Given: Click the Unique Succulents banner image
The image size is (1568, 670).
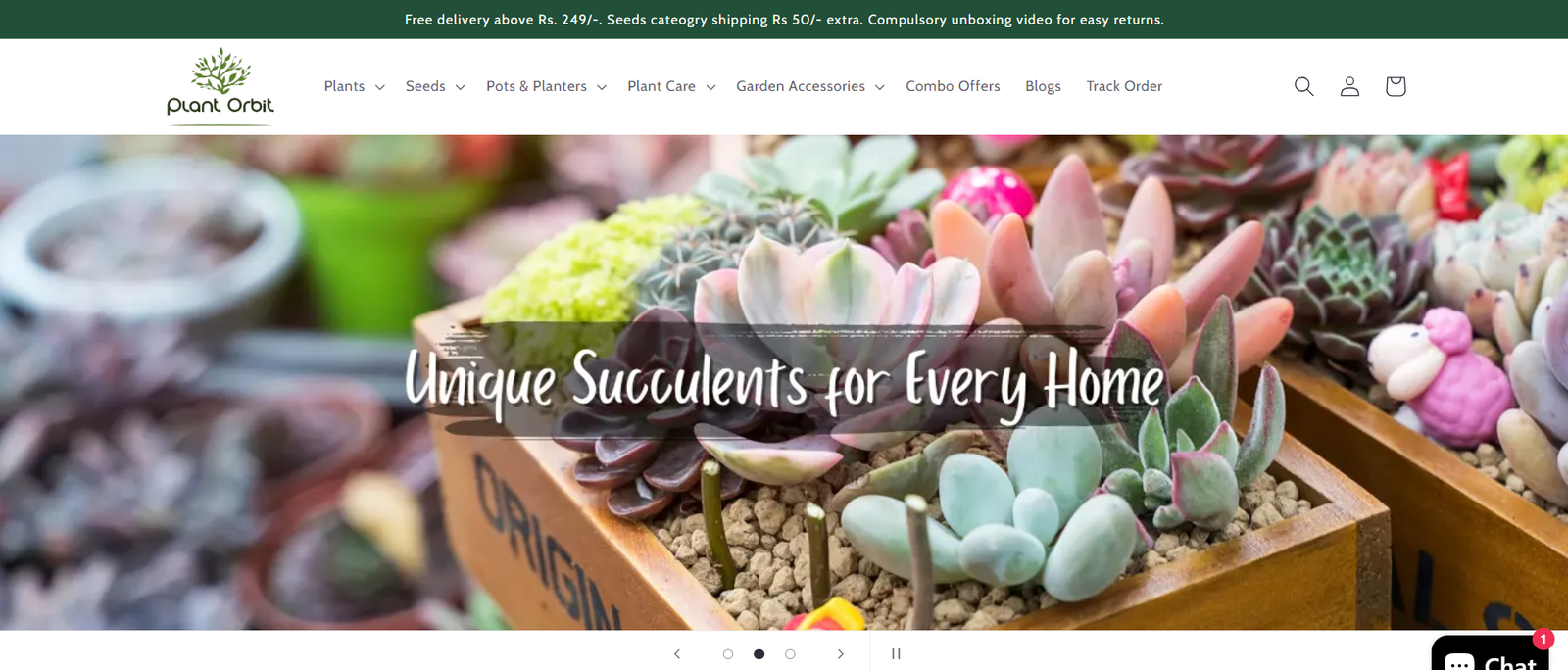Looking at the screenshot, I should point(784,382).
